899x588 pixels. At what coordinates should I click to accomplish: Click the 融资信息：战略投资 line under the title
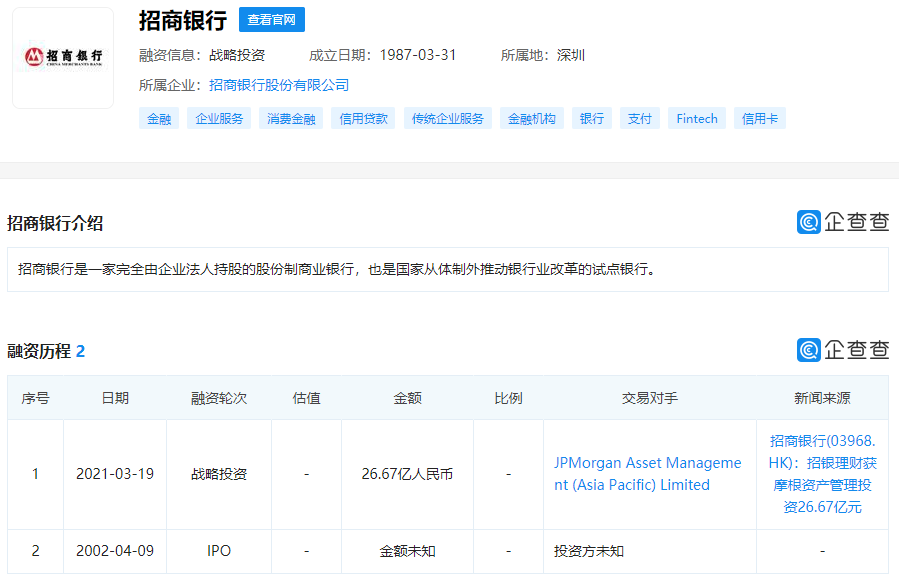(202, 56)
